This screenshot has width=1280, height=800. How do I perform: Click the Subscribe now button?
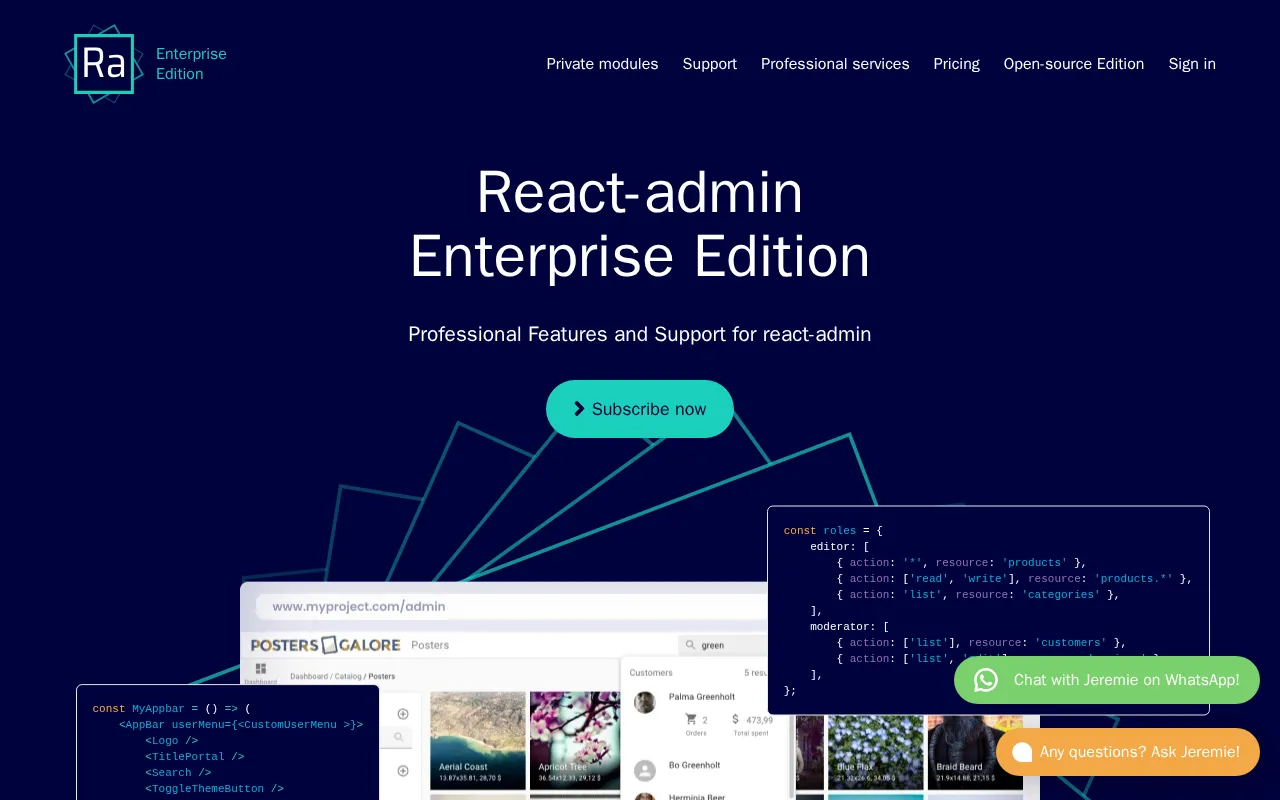click(x=640, y=409)
